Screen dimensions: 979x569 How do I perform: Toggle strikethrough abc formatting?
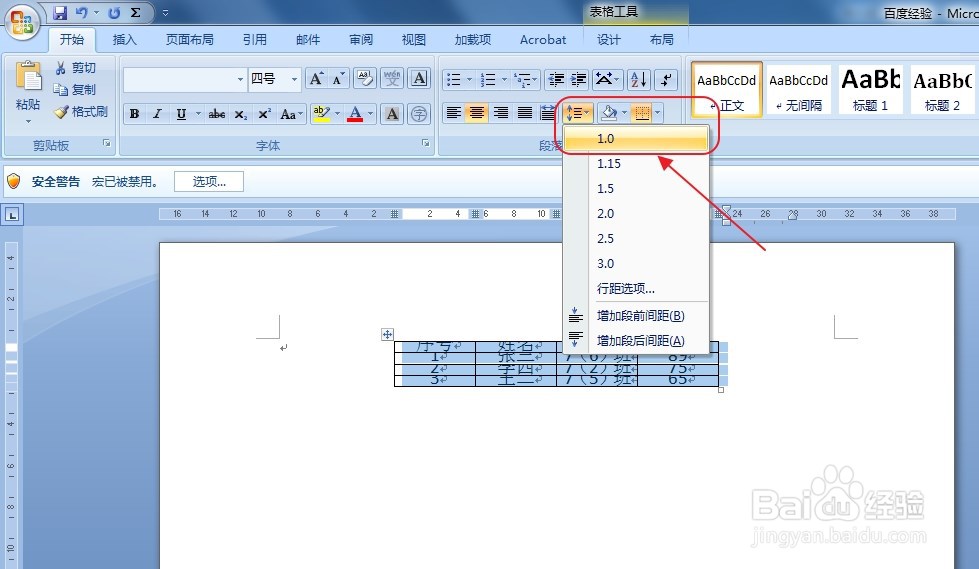click(x=217, y=114)
